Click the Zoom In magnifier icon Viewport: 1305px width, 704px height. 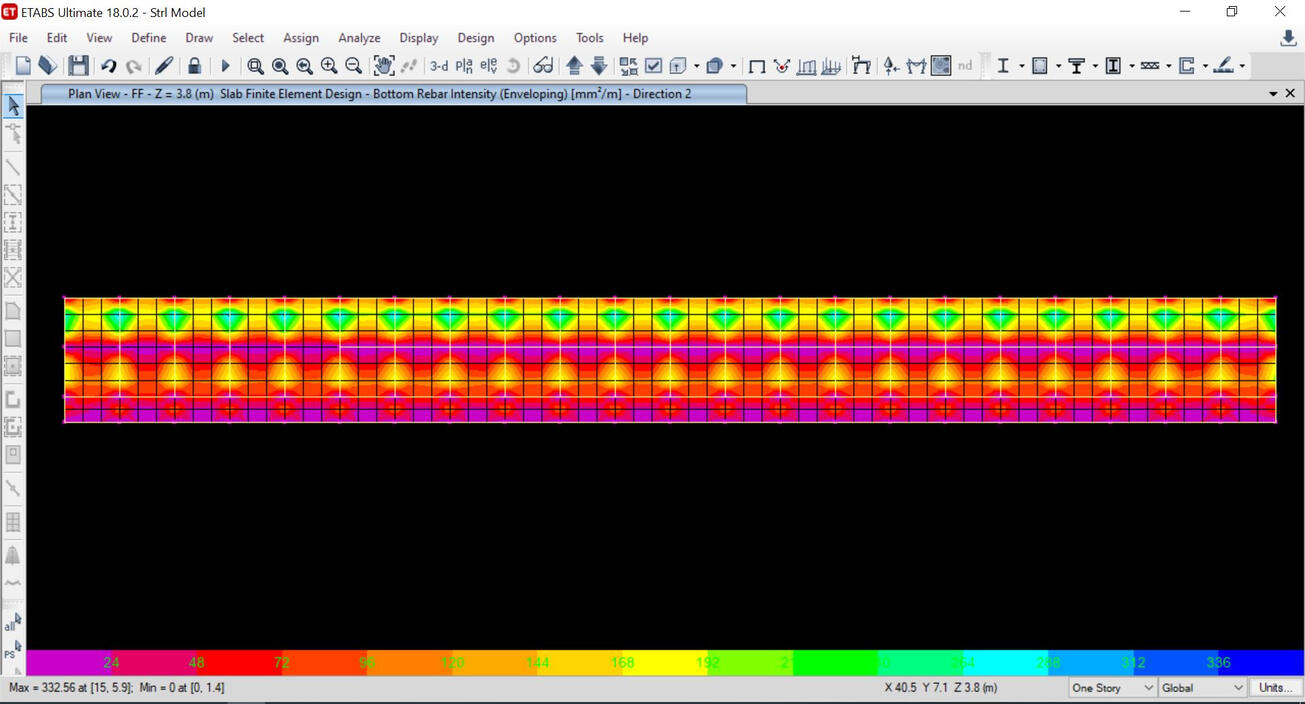click(x=329, y=66)
